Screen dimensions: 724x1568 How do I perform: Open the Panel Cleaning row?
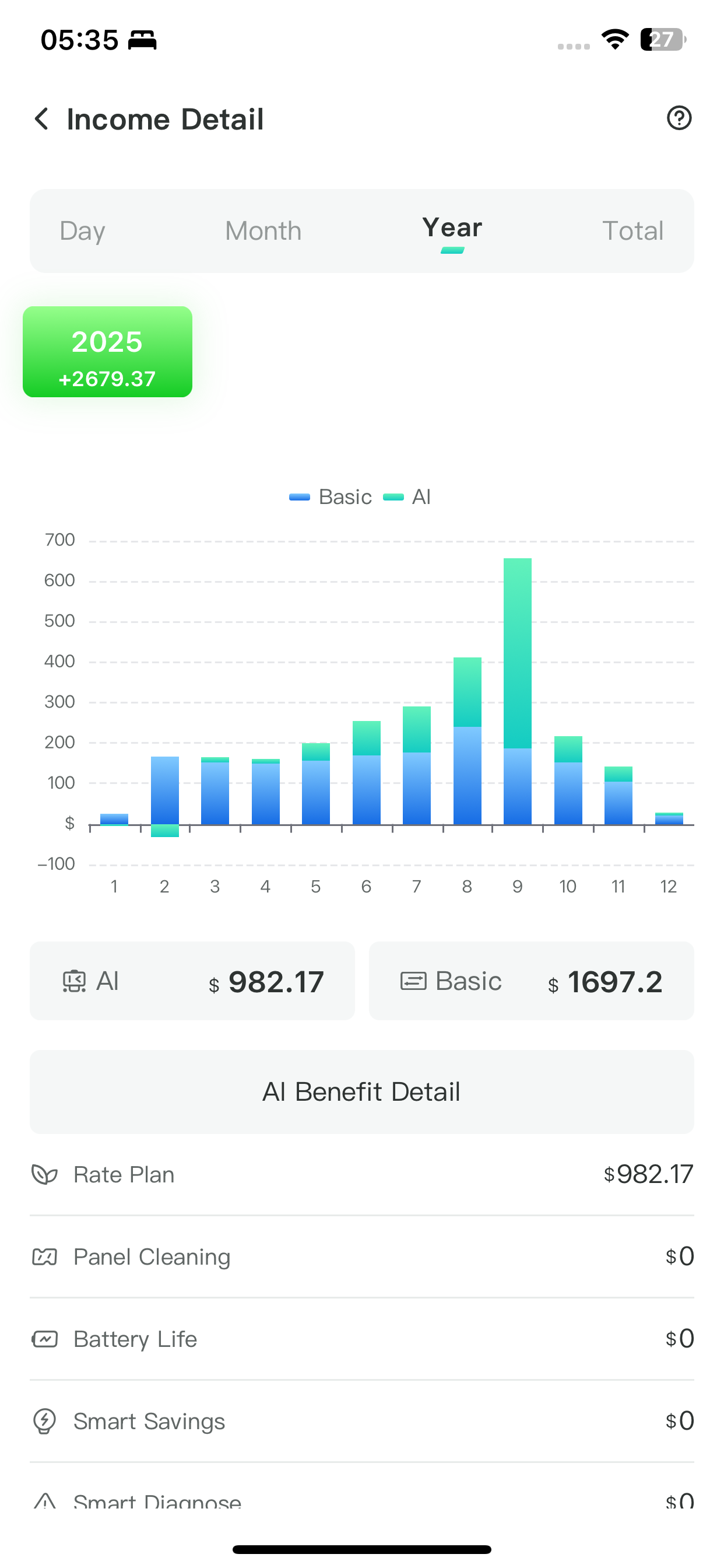click(x=362, y=1256)
